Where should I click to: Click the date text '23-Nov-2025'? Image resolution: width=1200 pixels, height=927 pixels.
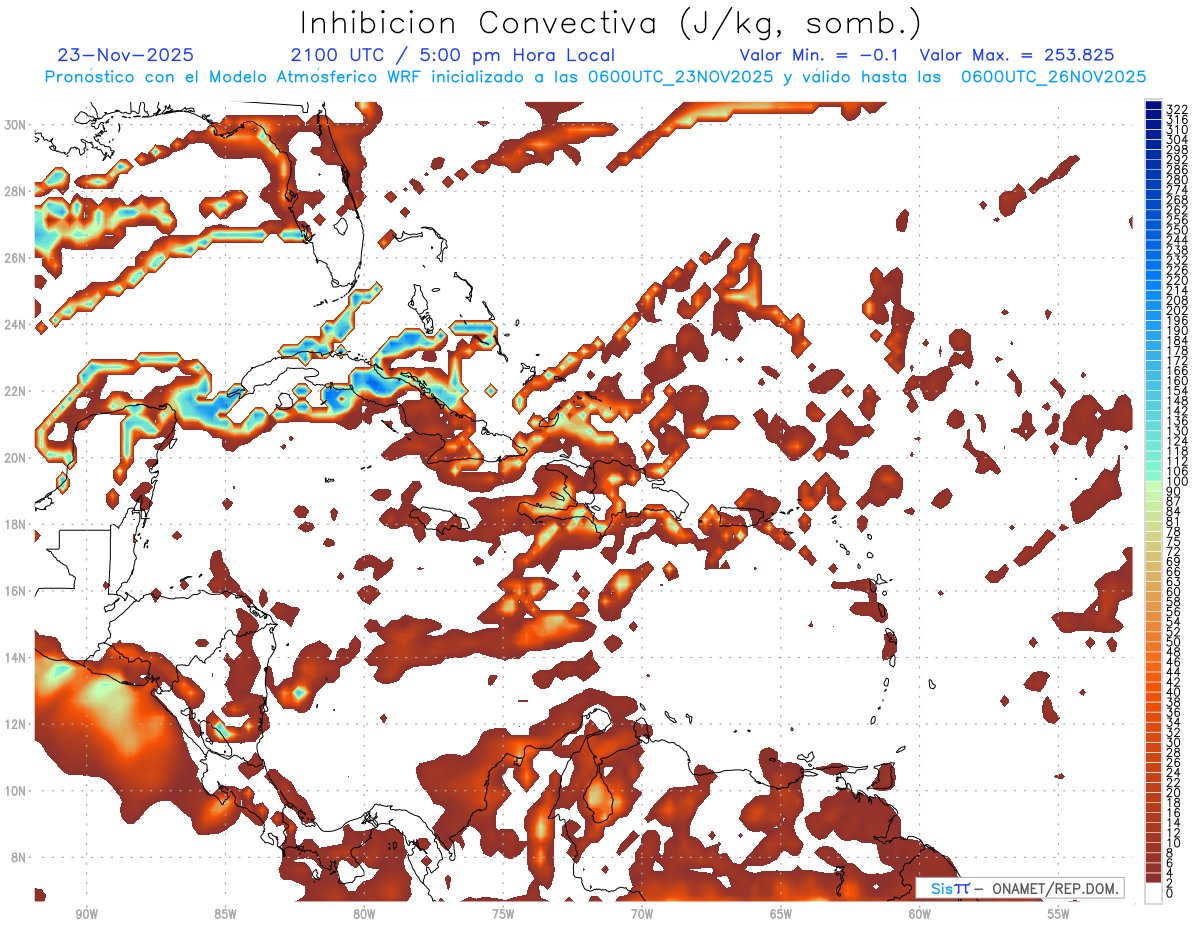pyautogui.click(x=126, y=55)
